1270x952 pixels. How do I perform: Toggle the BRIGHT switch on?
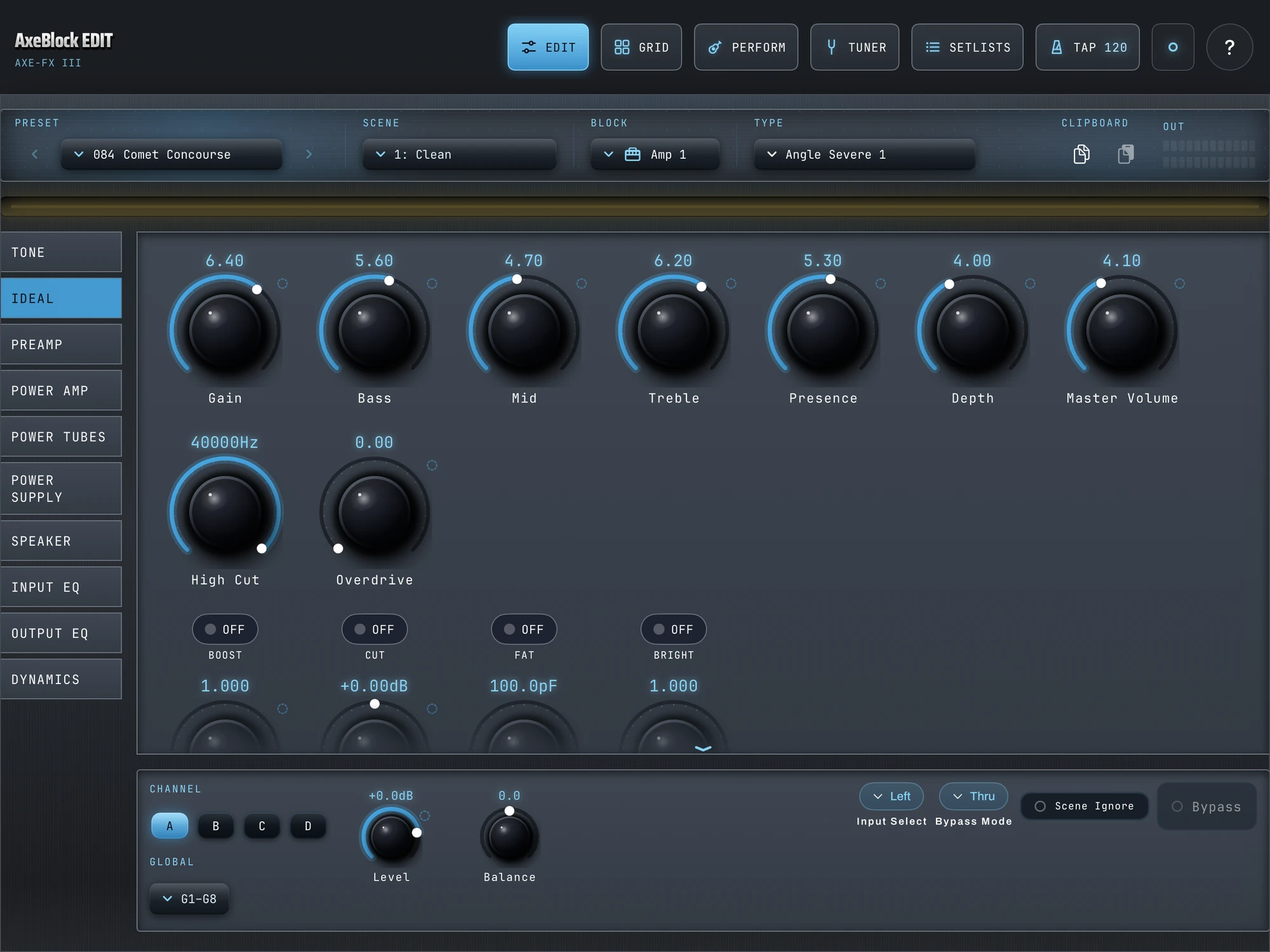(x=674, y=629)
